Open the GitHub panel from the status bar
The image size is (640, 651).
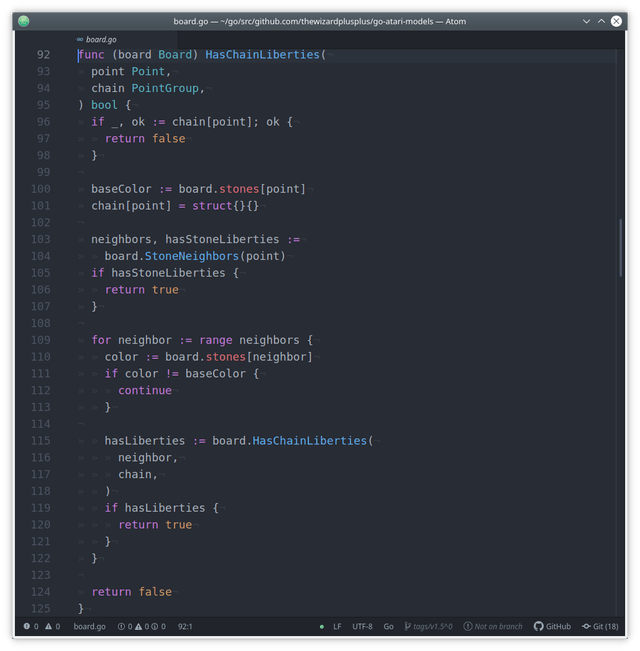pos(552,626)
